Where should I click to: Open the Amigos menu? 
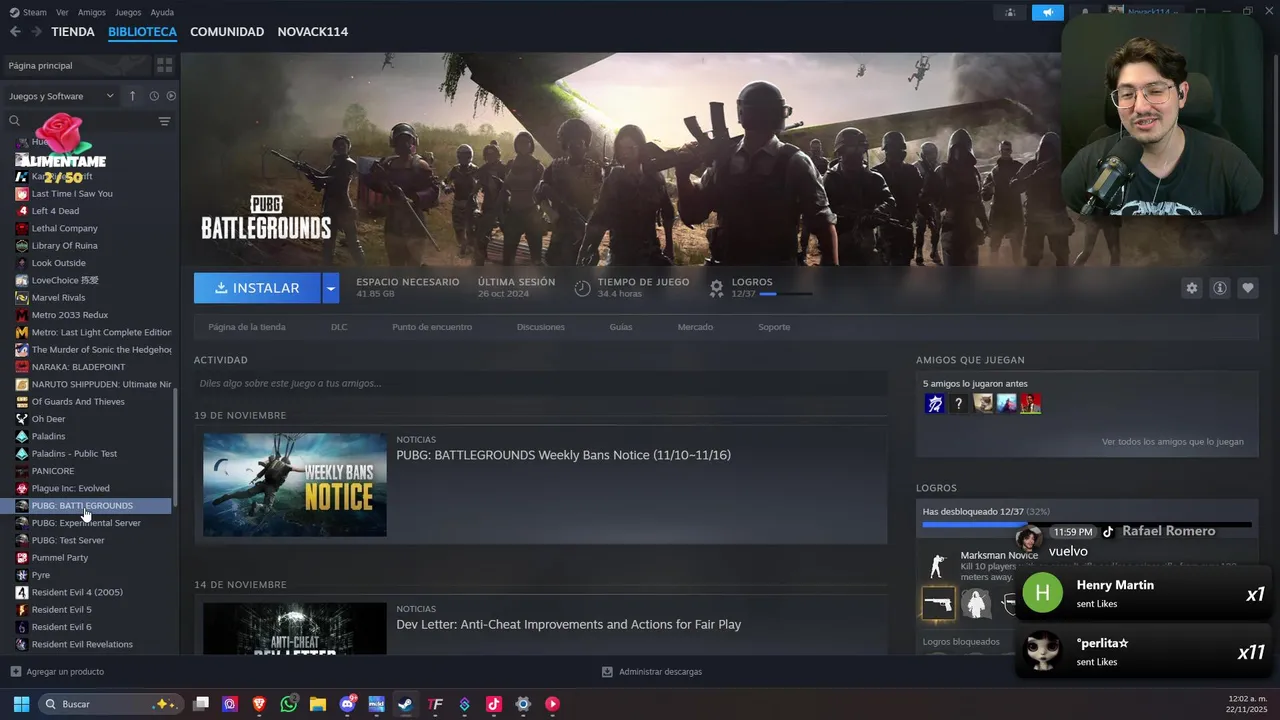coord(92,12)
